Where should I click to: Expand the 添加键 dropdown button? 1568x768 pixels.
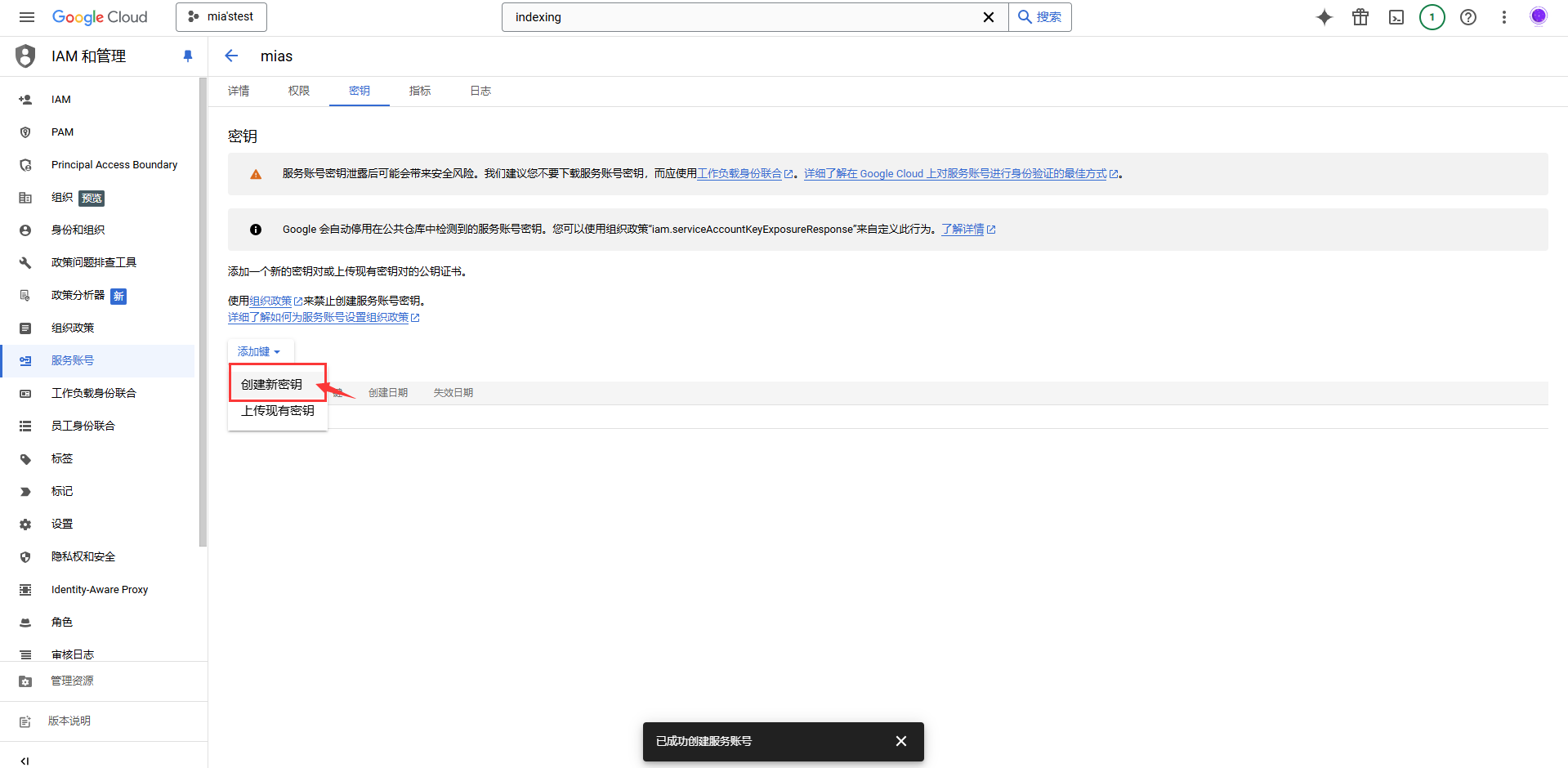(x=259, y=351)
